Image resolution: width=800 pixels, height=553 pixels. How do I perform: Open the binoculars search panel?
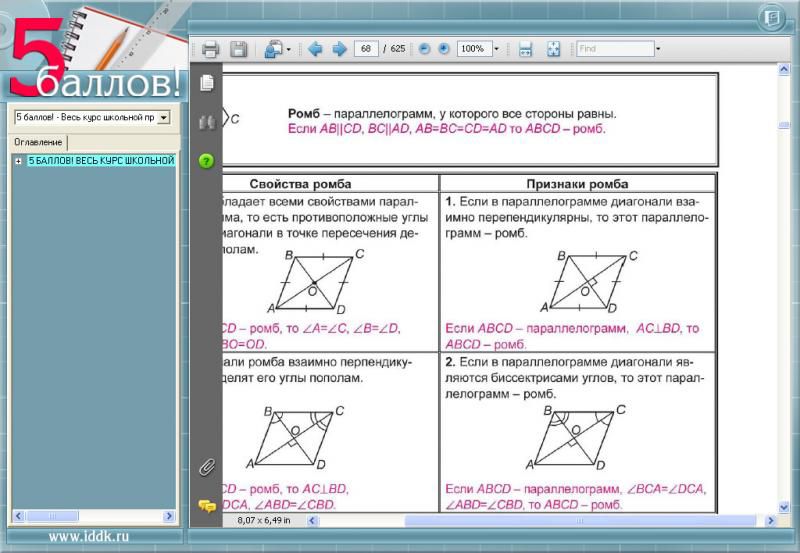tap(207, 122)
